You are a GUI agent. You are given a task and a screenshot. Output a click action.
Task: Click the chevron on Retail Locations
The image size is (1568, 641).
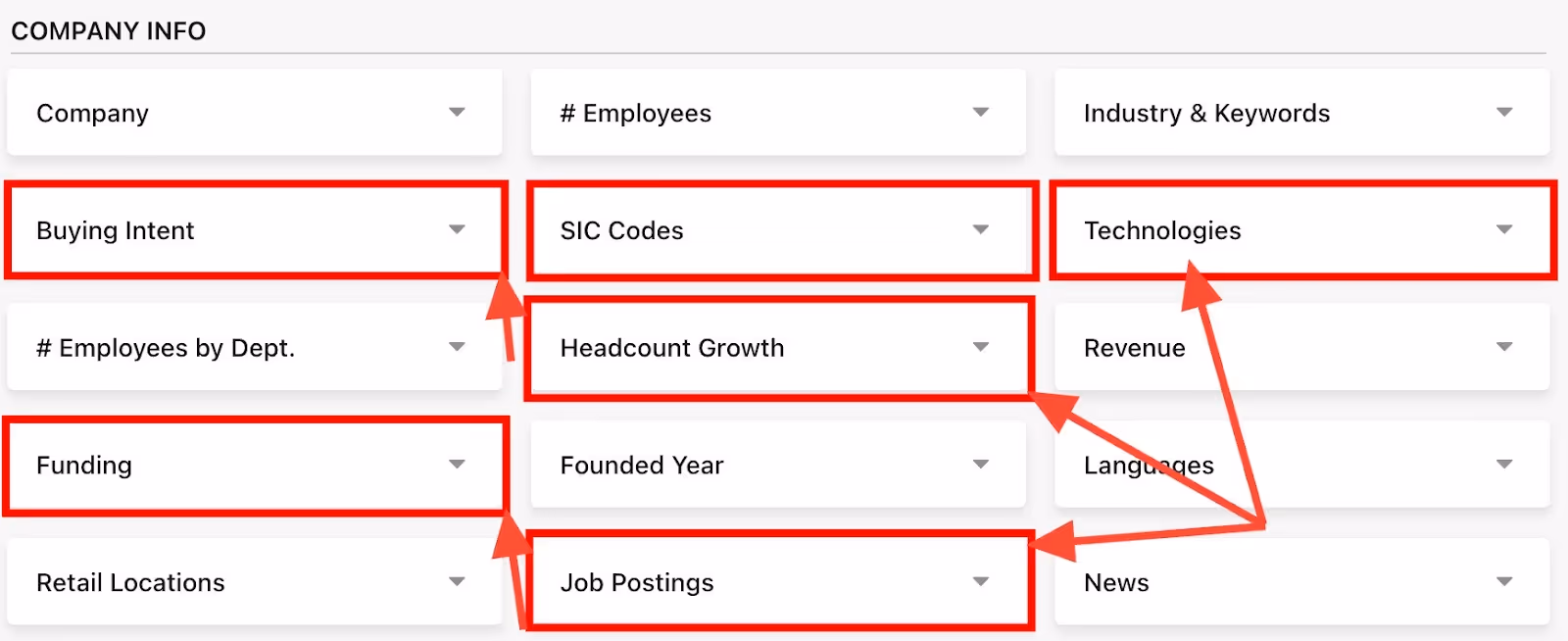tap(457, 580)
